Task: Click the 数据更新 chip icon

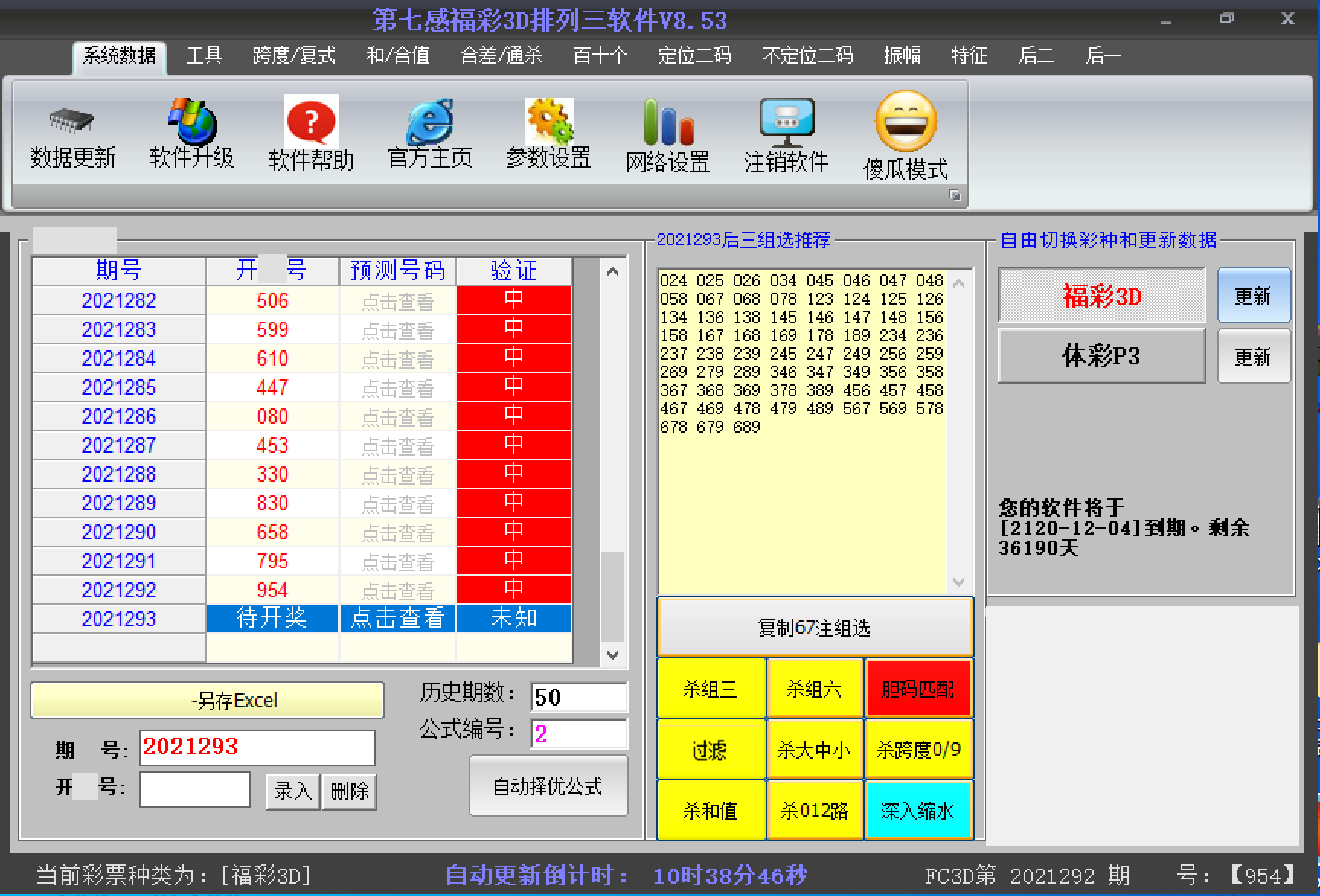Action: pos(71,120)
